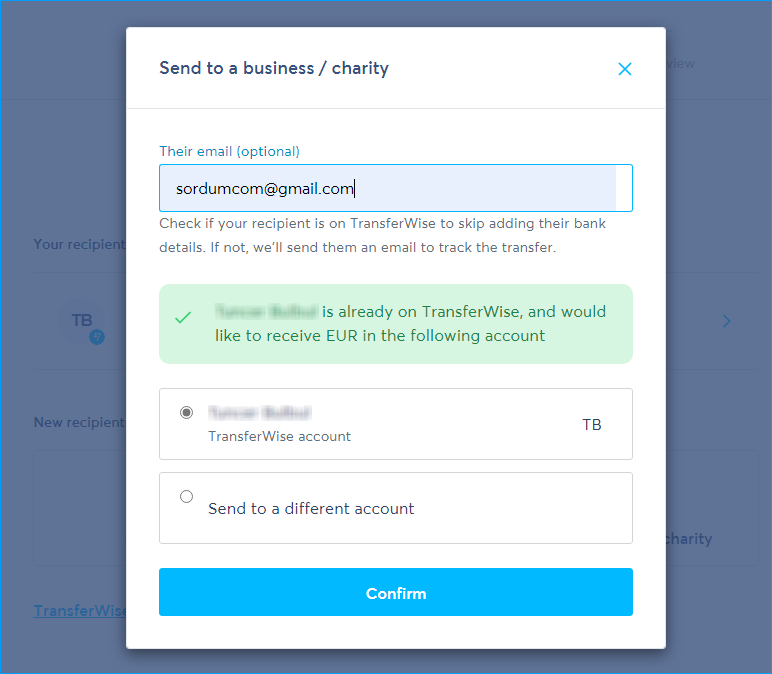This screenshot has width=772, height=674.
Task: Click the small blue badge on TB avatar
Action: (97, 337)
